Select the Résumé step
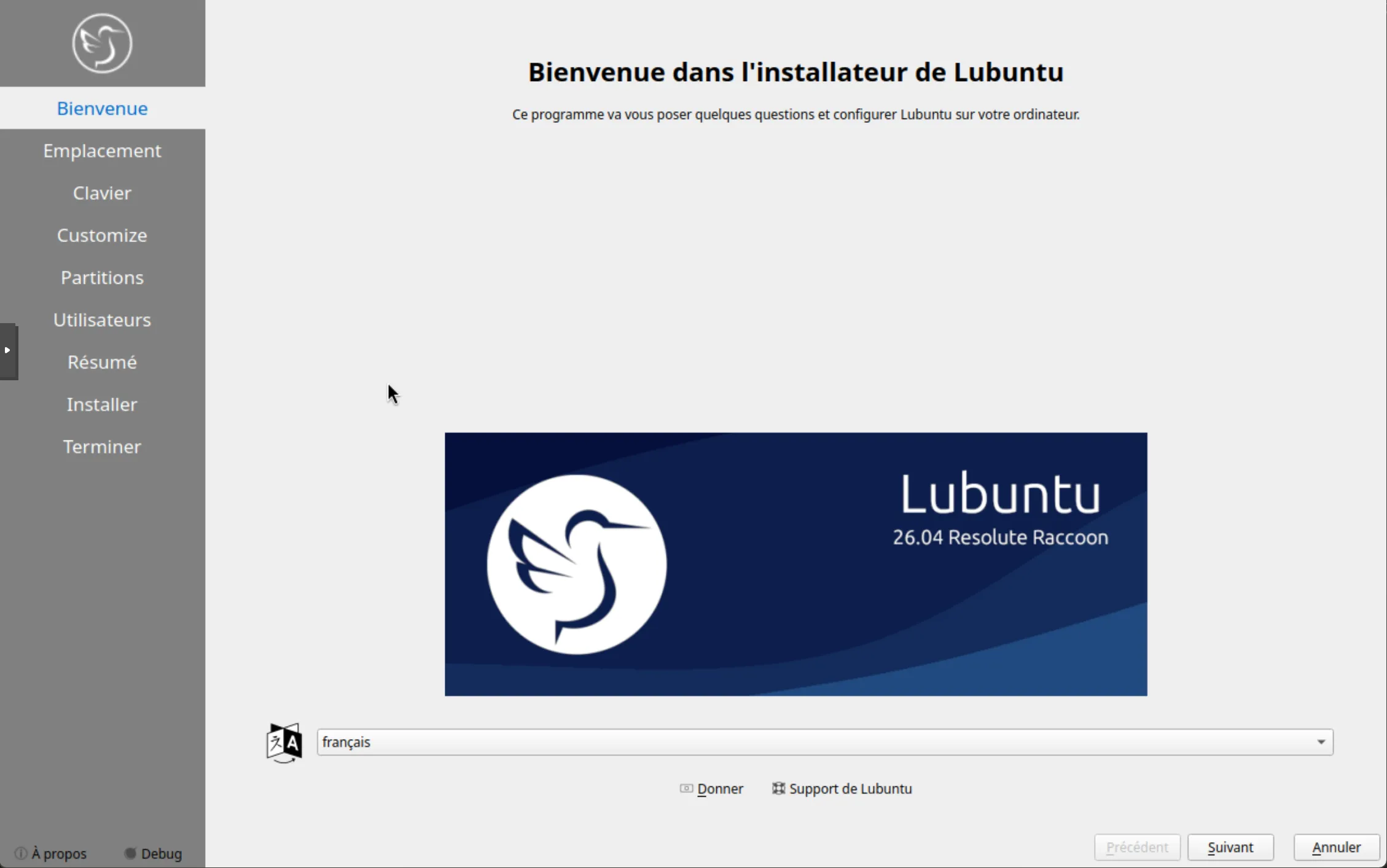Screen dimensions: 1387x868 (103, 362)
